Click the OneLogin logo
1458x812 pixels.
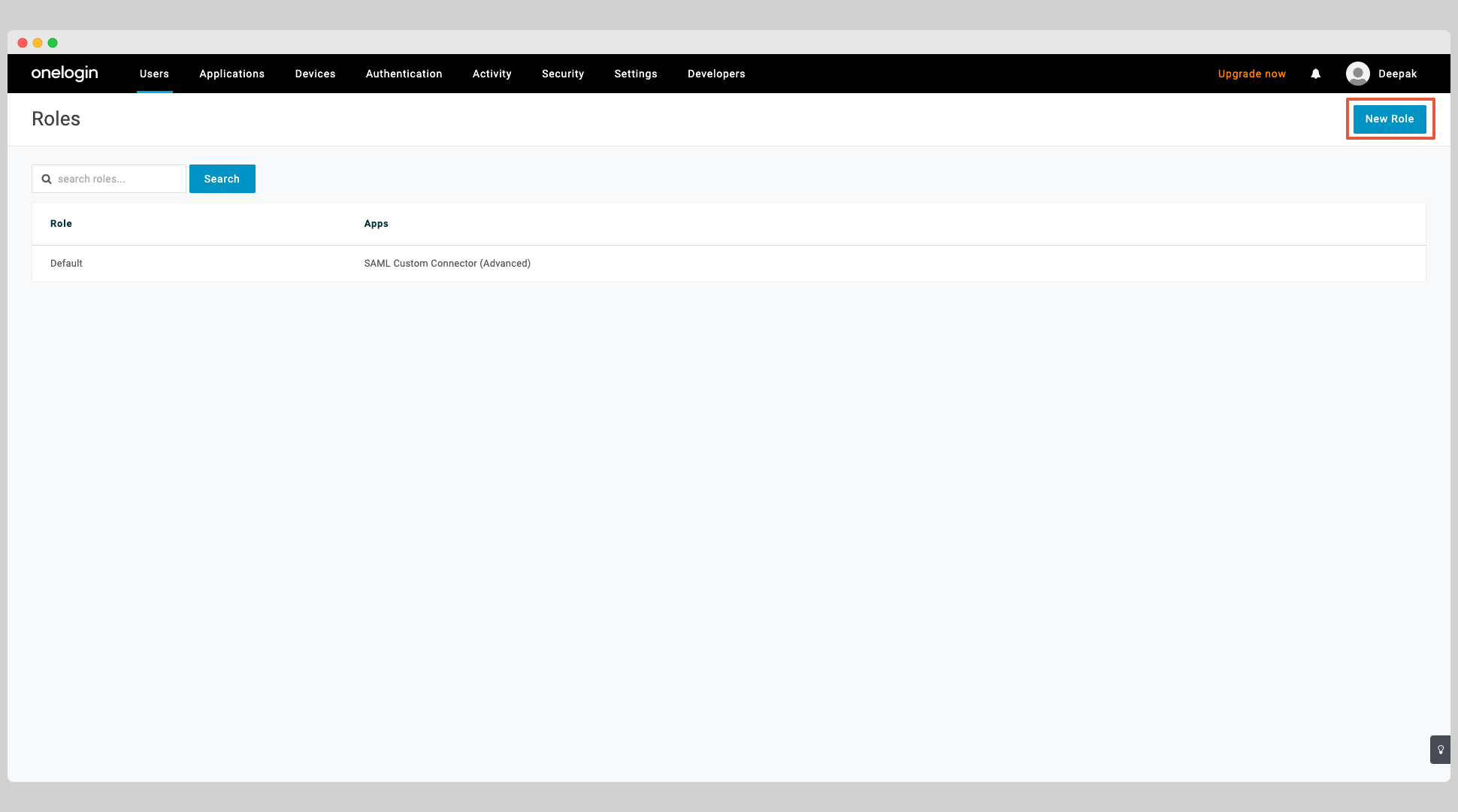tap(65, 73)
